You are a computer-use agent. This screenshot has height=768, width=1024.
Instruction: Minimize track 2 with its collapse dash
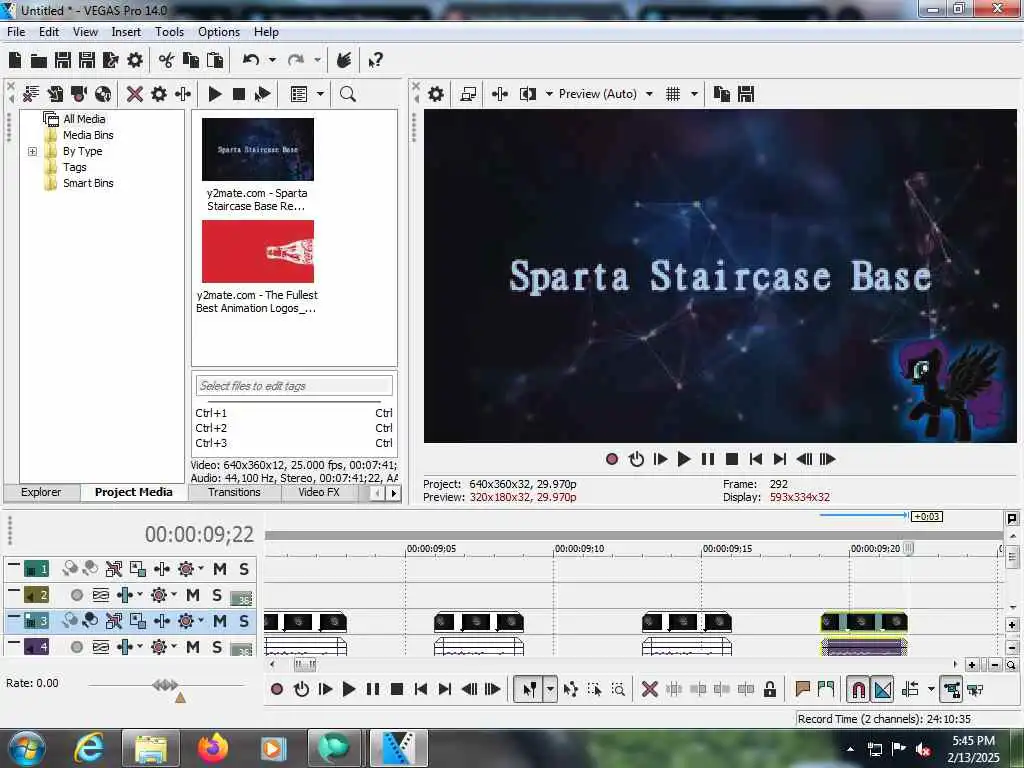(x=14, y=590)
